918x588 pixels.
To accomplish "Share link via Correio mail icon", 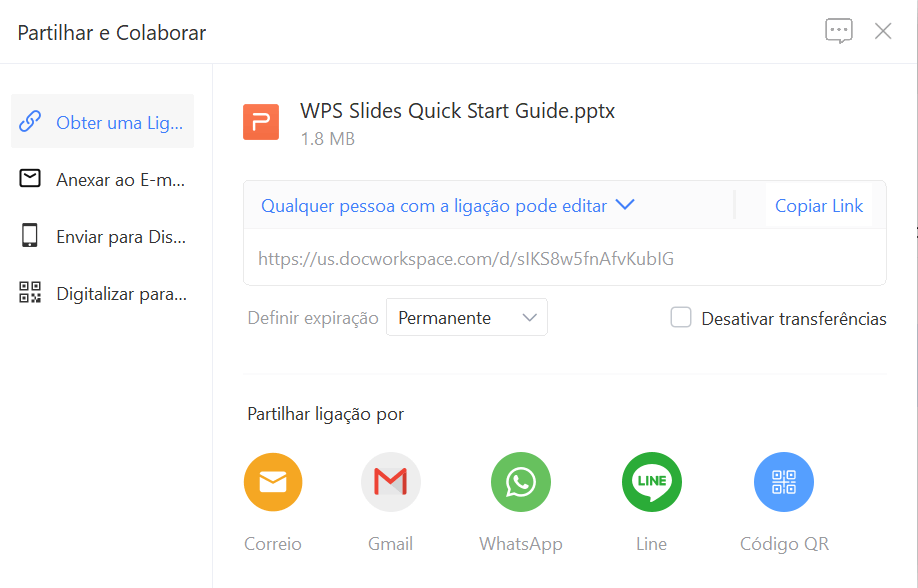I will pos(273,482).
